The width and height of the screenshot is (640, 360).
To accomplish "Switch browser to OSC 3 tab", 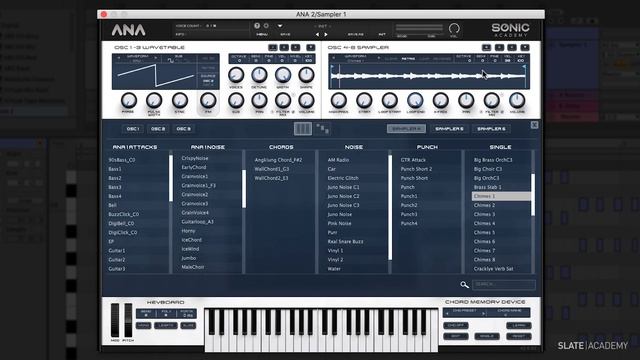I will pos(183,129).
